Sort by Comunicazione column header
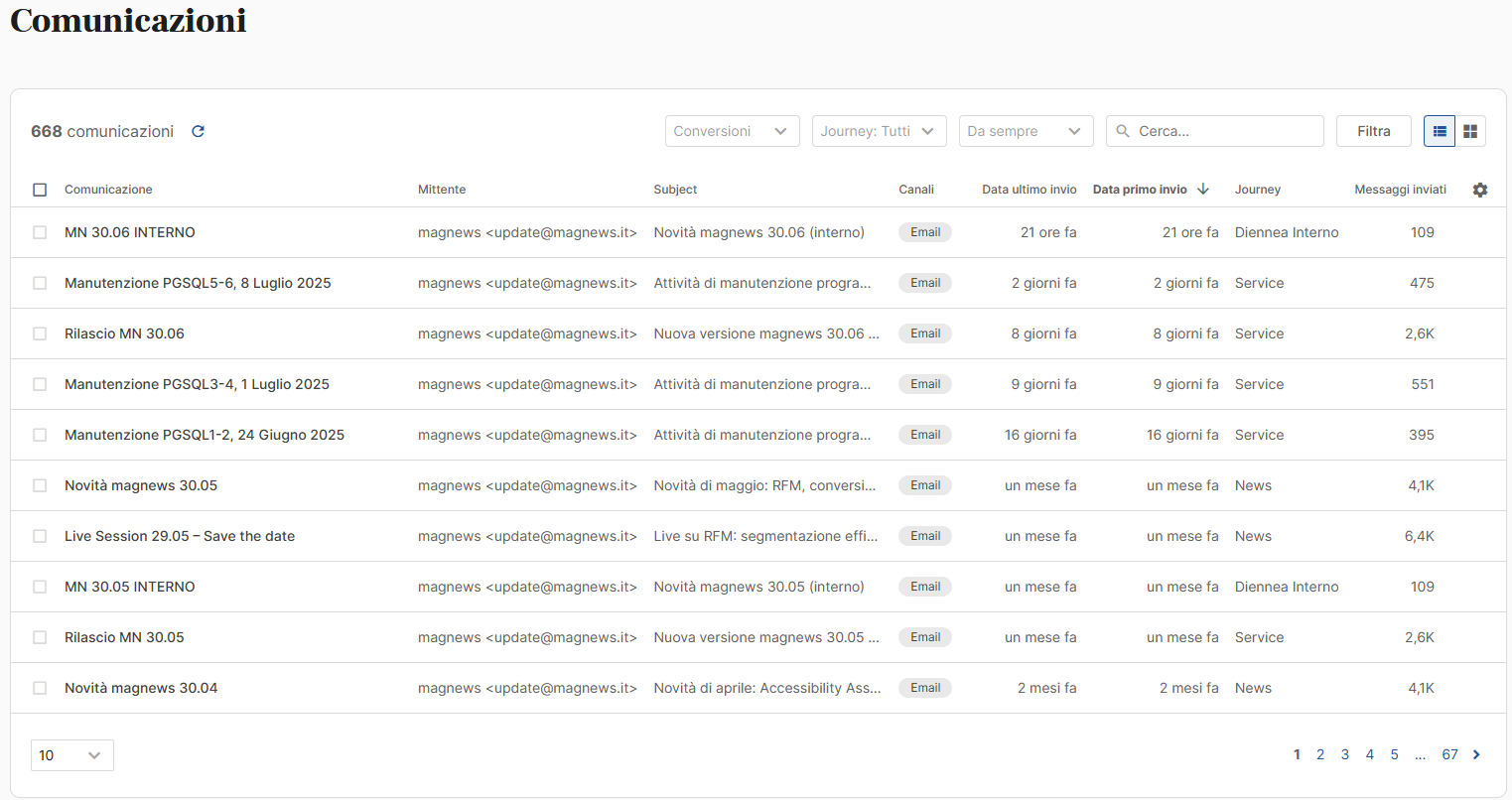1512x800 pixels. pos(108,190)
